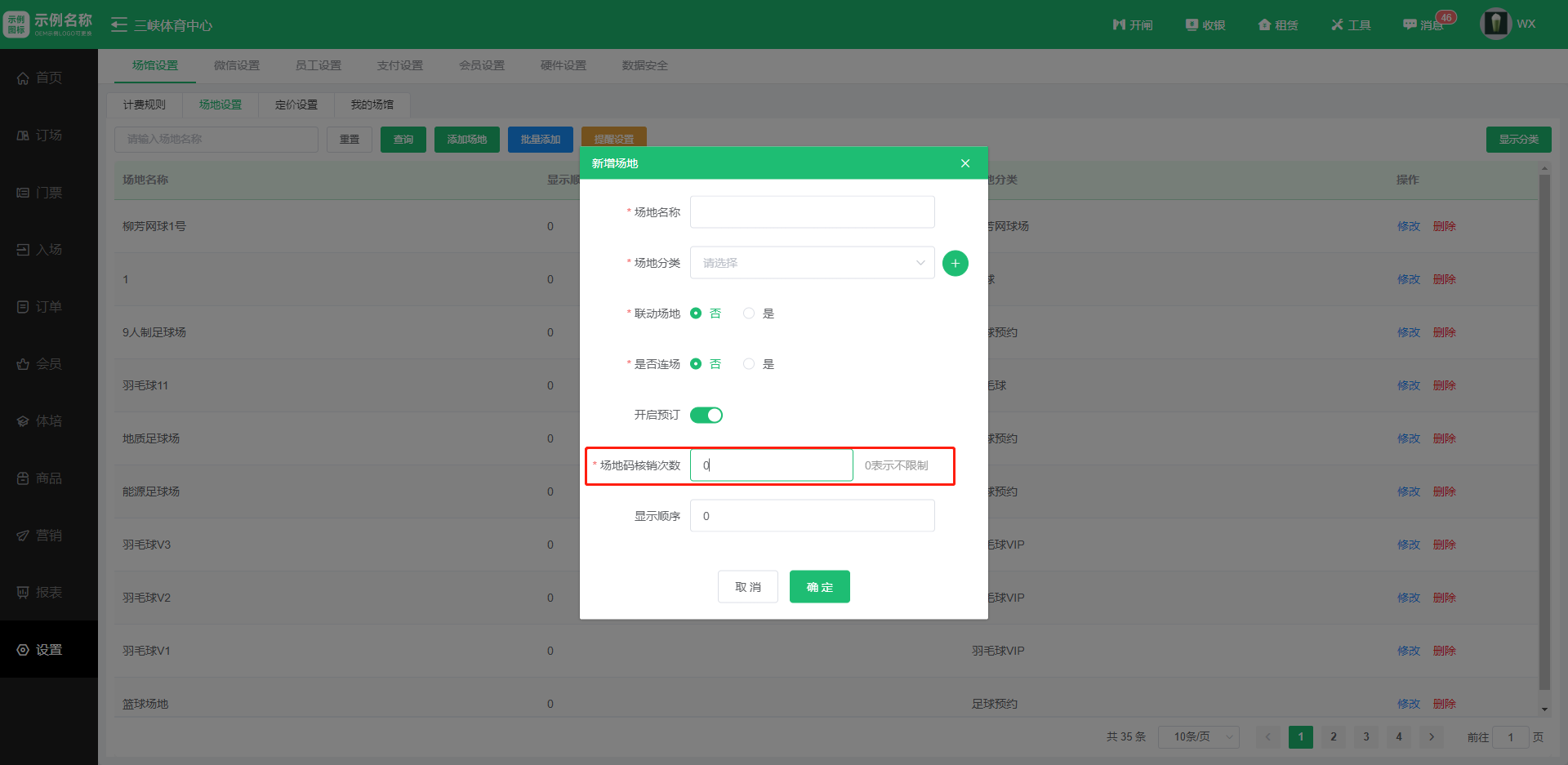This screenshot has width=1568, height=765.
Task: Click the WX user avatar
Action: point(1495,24)
